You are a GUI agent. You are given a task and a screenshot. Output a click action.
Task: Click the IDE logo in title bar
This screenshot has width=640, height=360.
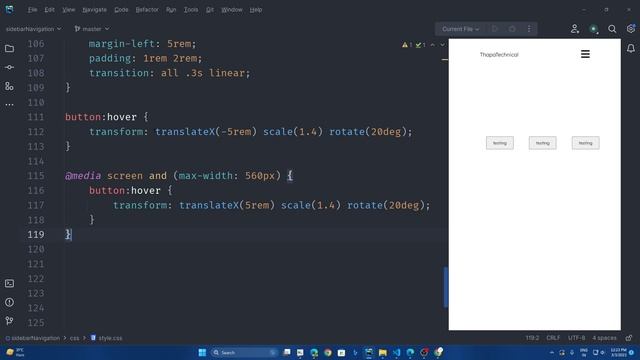coord(9,9)
